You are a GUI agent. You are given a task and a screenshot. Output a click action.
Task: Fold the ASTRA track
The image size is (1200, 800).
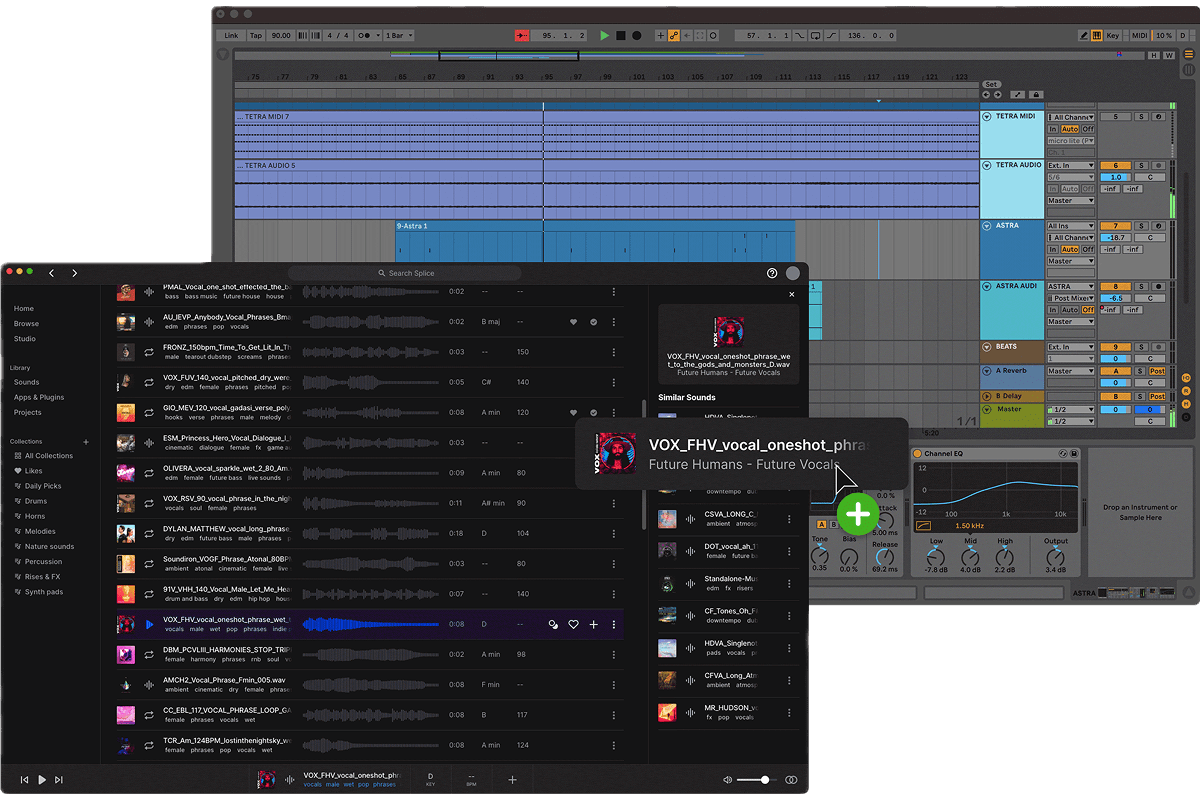pos(987,226)
